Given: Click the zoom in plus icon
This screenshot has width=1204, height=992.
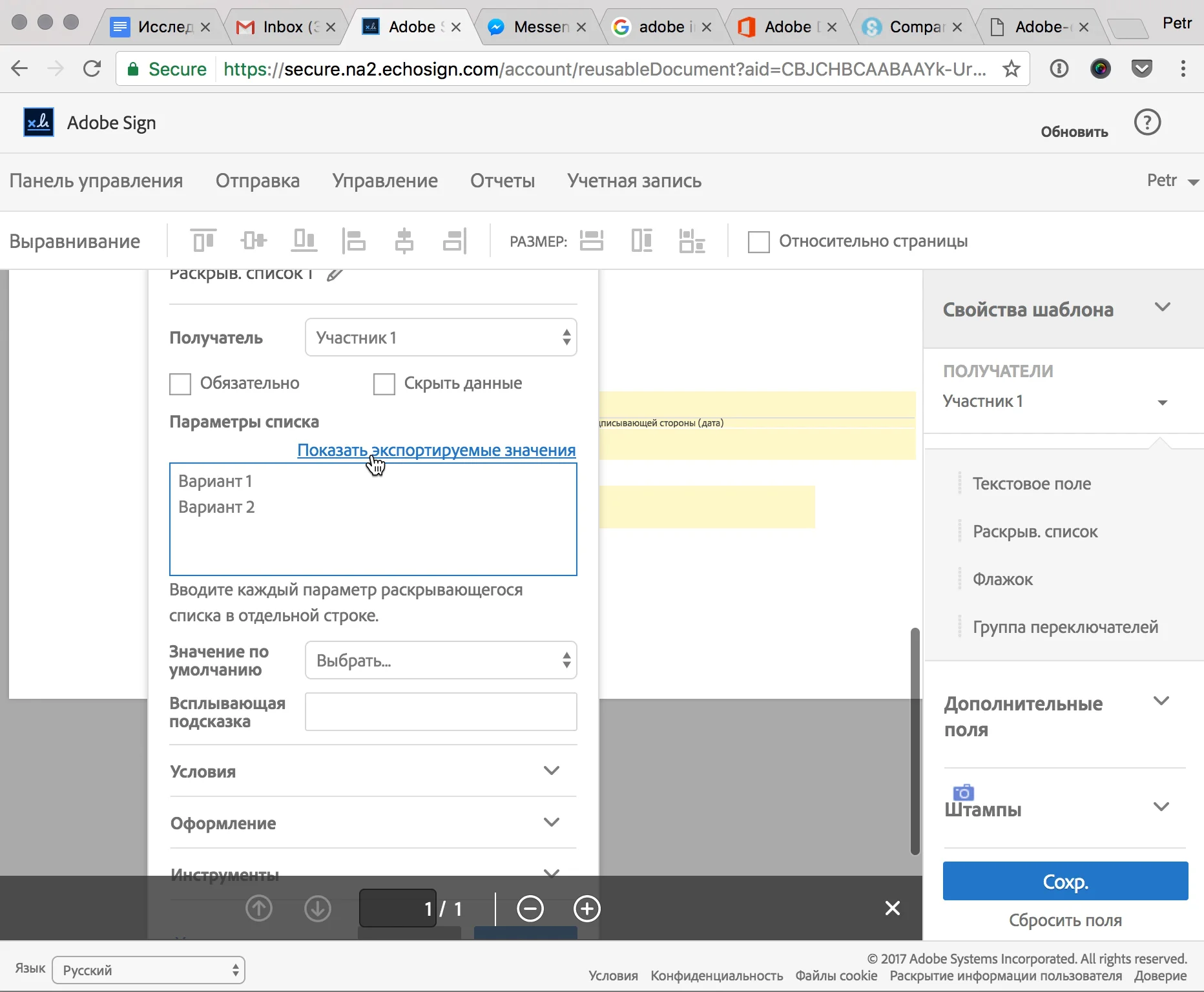Looking at the screenshot, I should tap(586, 909).
